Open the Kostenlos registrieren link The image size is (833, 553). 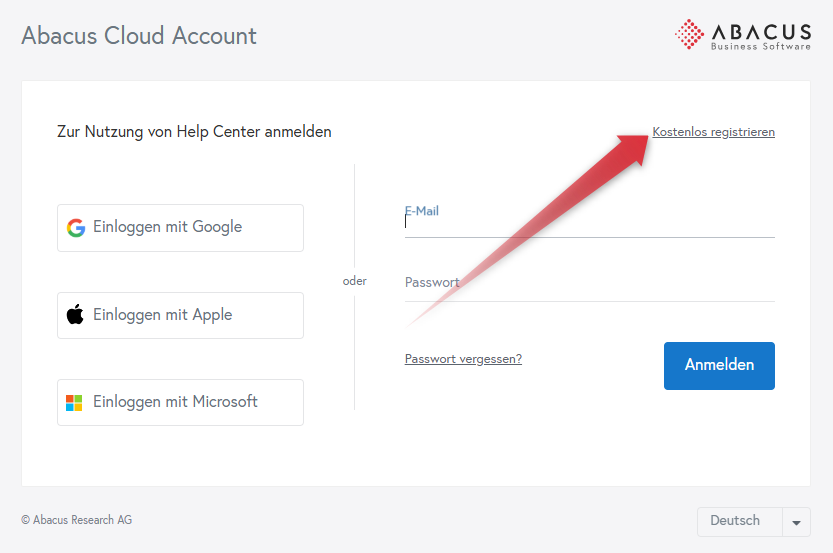pyautogui.click(x=713, y=132)
